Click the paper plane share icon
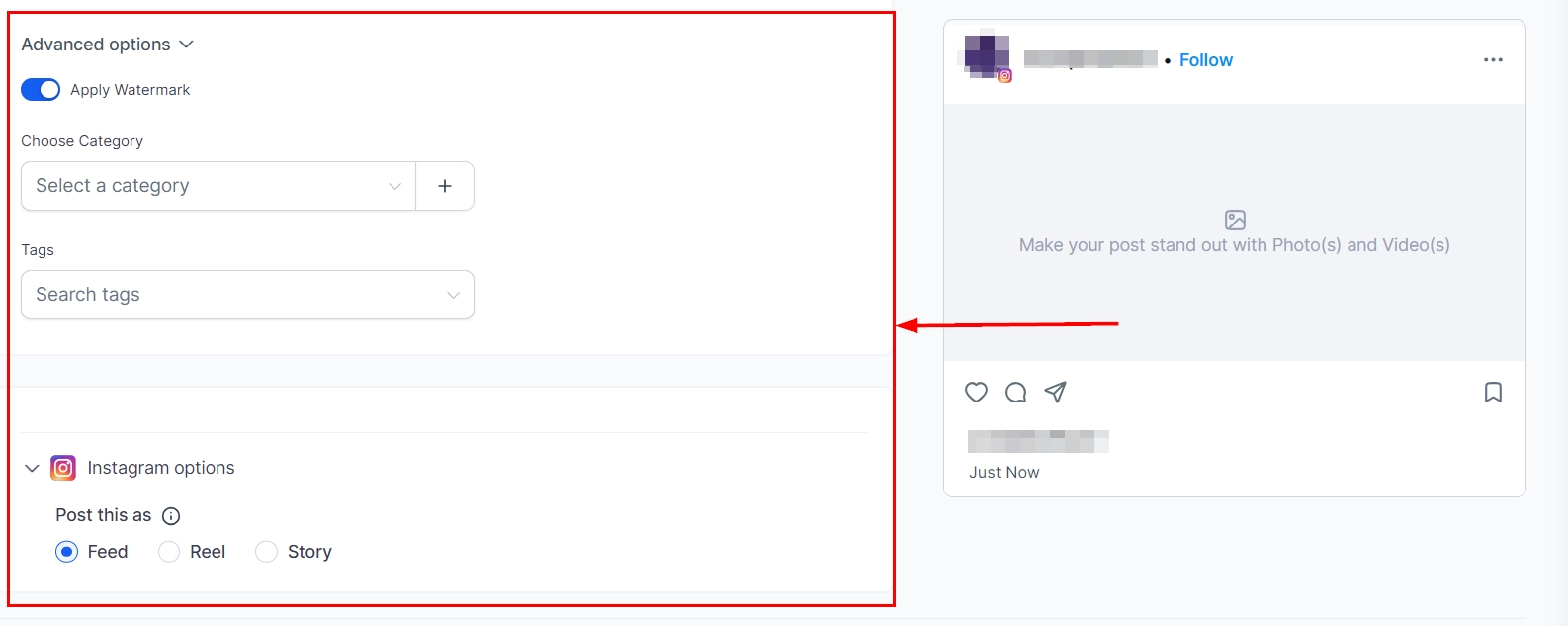Screen dimensions: 1568x626 [1056, 393]
